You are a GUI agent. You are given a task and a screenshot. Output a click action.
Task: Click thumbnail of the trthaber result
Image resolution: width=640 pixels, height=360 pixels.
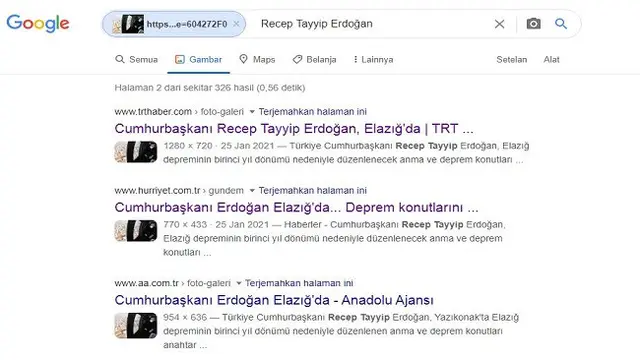click(x=136, y=152)
